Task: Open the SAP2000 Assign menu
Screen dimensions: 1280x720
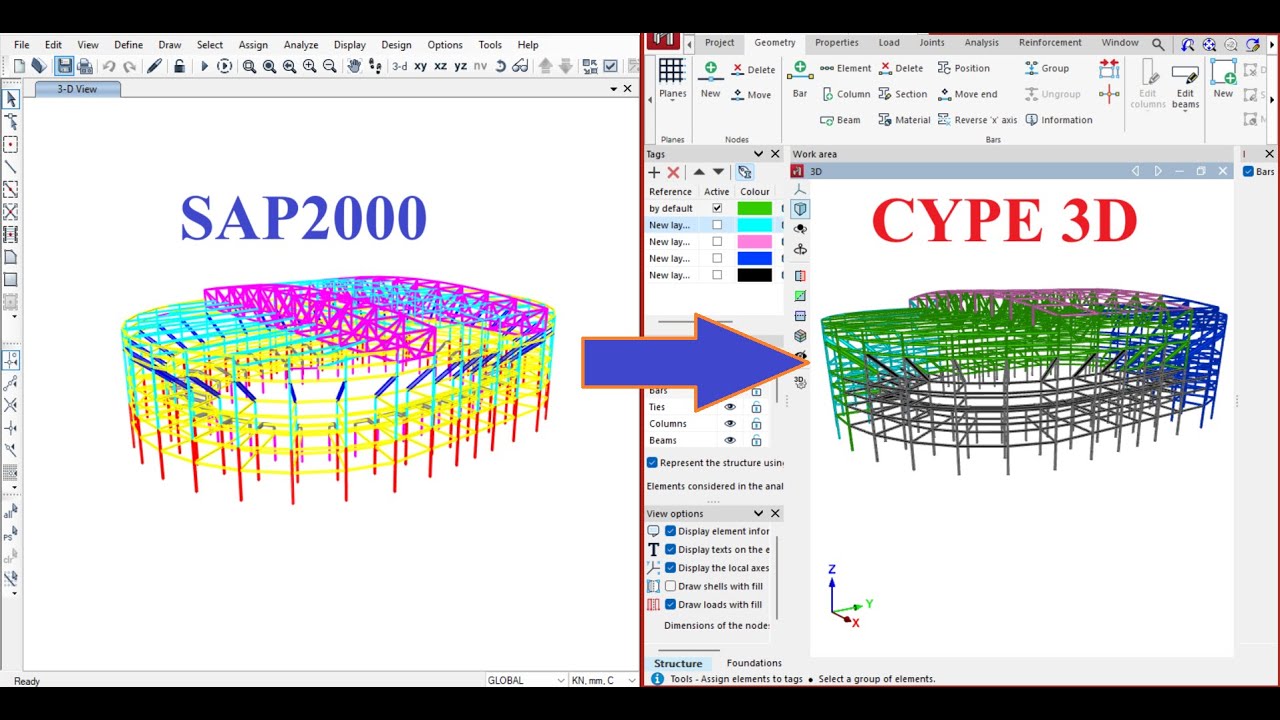Action: 253,45
